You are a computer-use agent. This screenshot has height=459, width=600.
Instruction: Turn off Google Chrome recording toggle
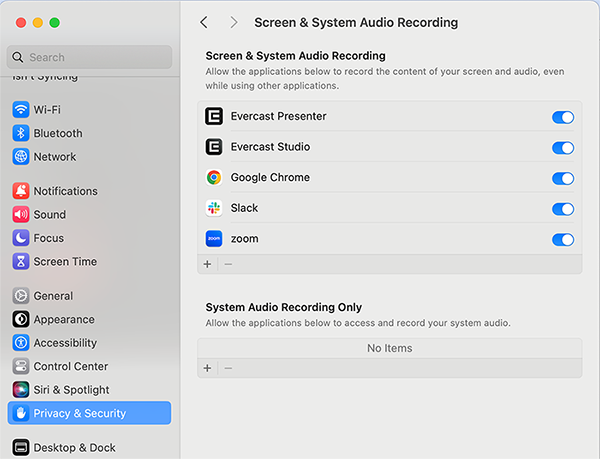(563, 179)
